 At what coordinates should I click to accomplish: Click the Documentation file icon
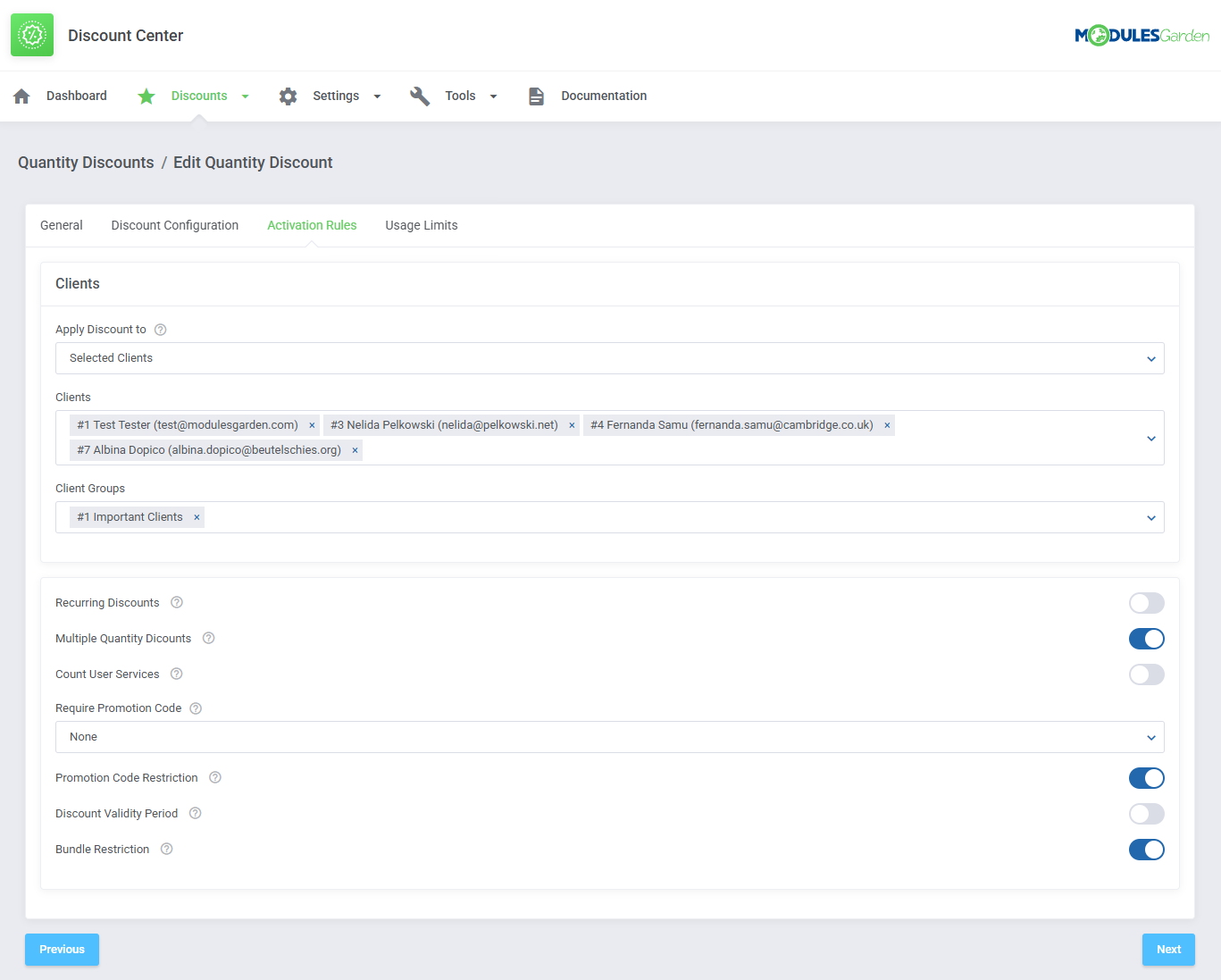click(536, 96)
